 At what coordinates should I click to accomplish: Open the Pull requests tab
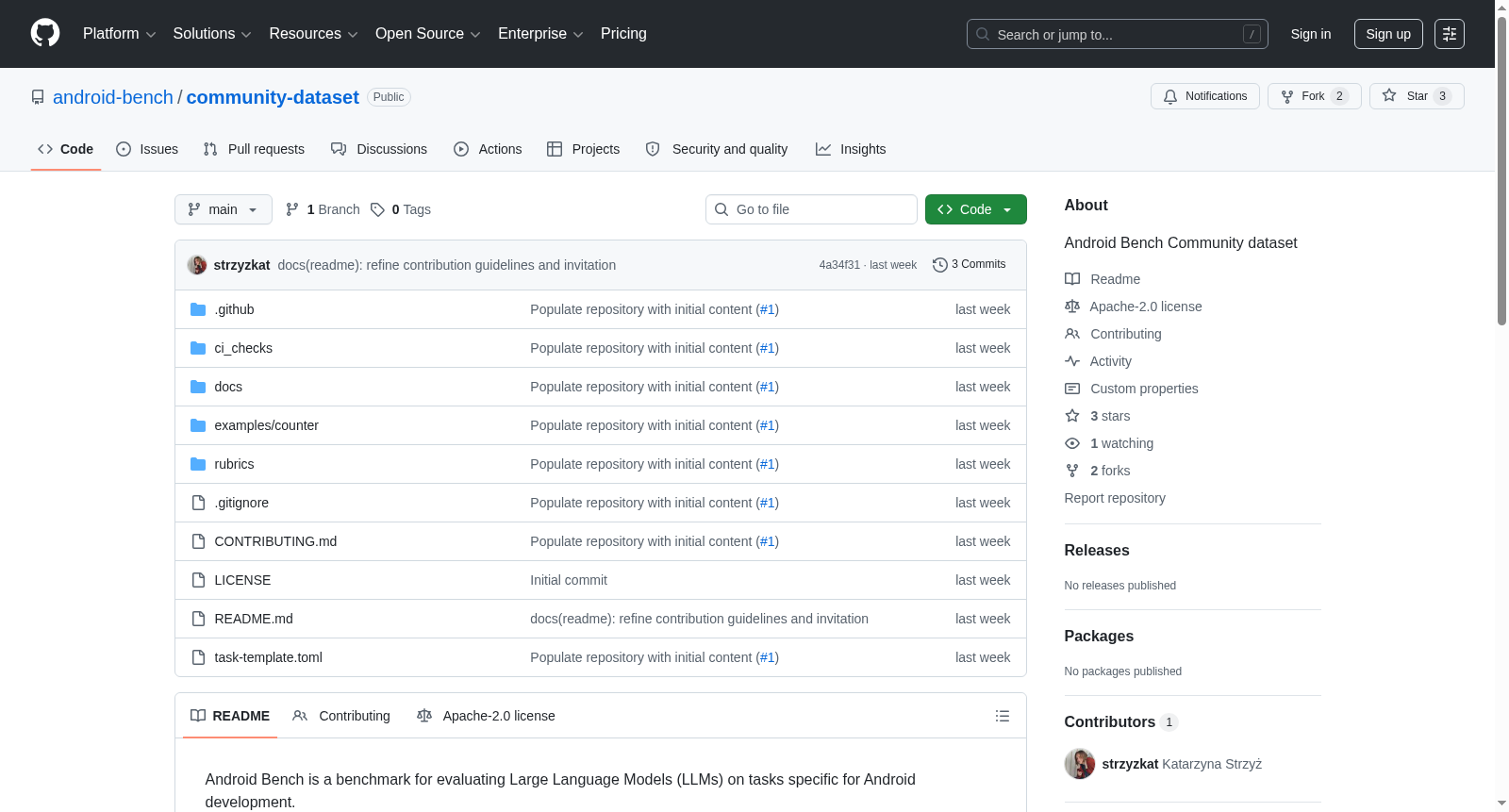point(254,149)
